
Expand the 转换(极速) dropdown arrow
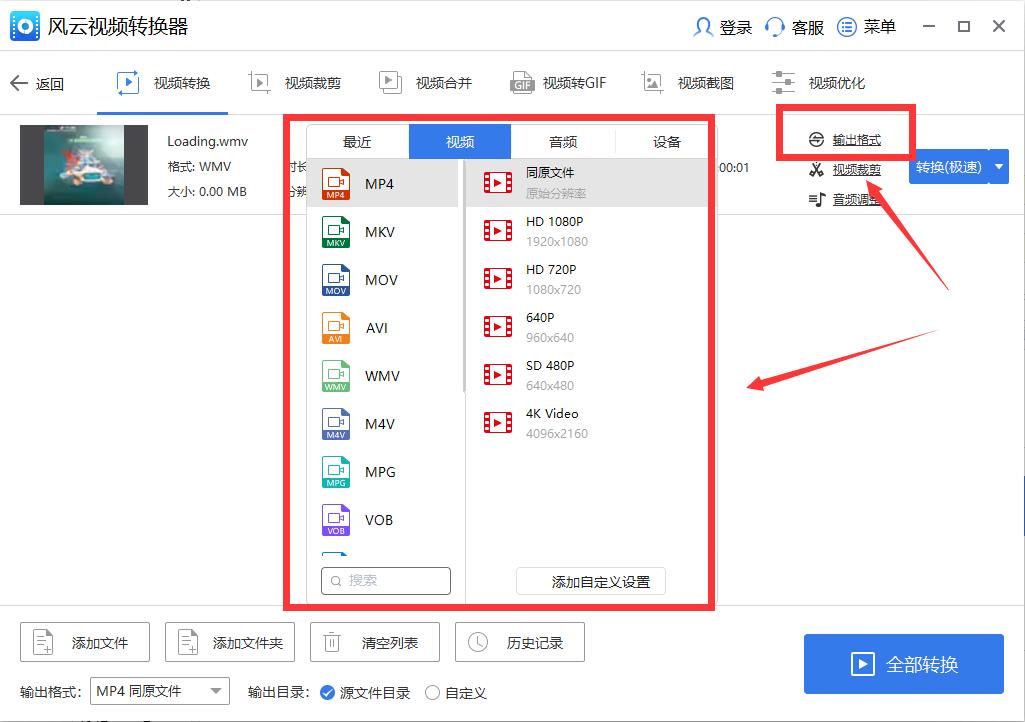(x=999, y=167)
